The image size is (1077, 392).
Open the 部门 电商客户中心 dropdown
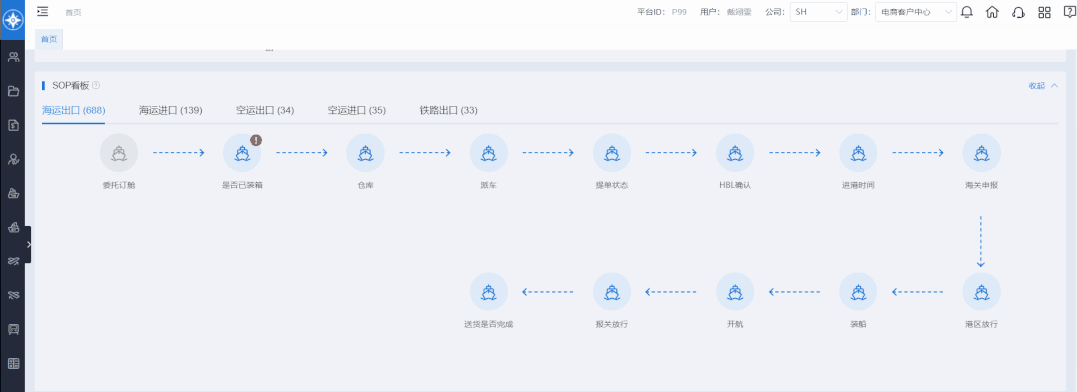916,12
